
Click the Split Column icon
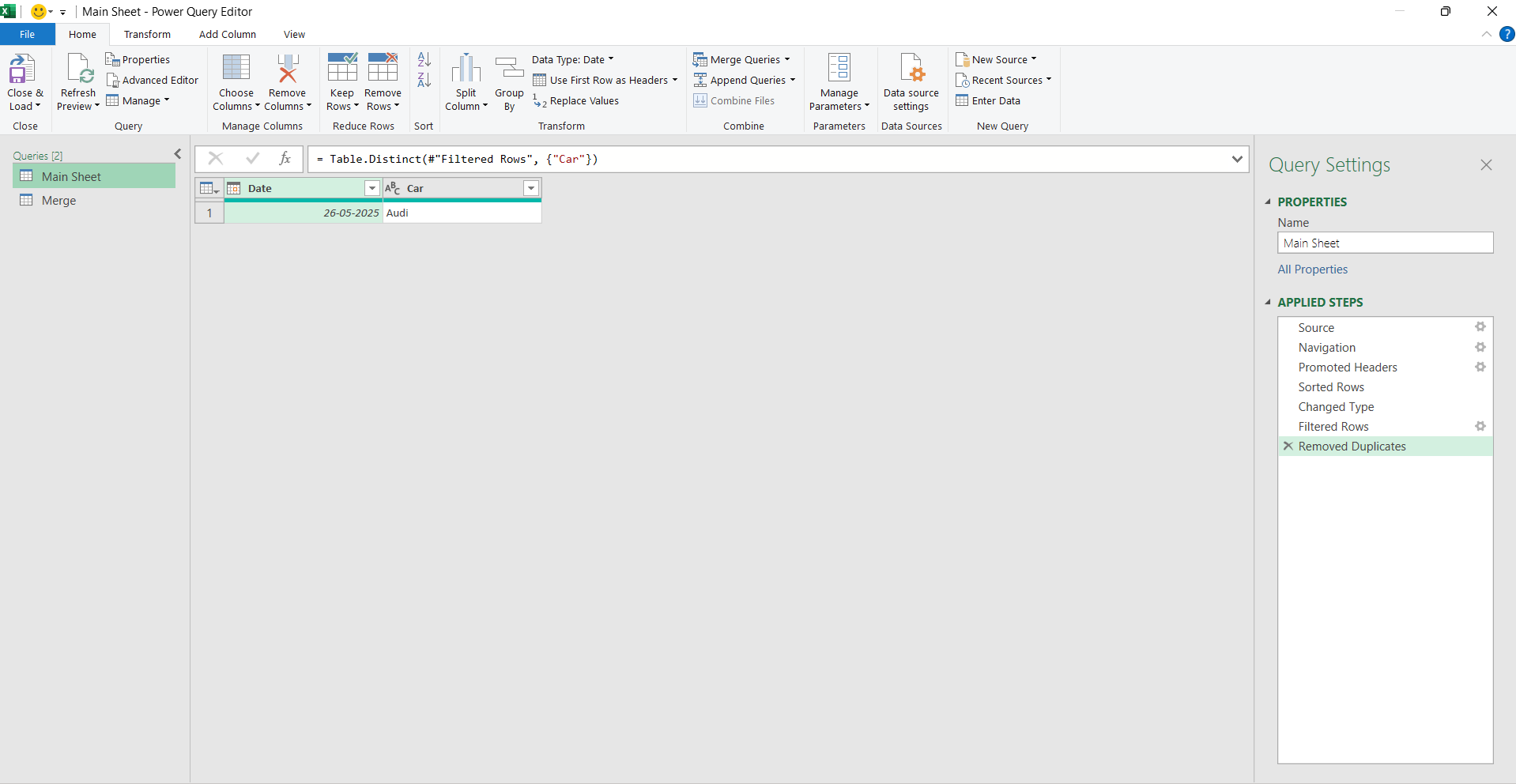pyautogui.click(x=466, y=68)
